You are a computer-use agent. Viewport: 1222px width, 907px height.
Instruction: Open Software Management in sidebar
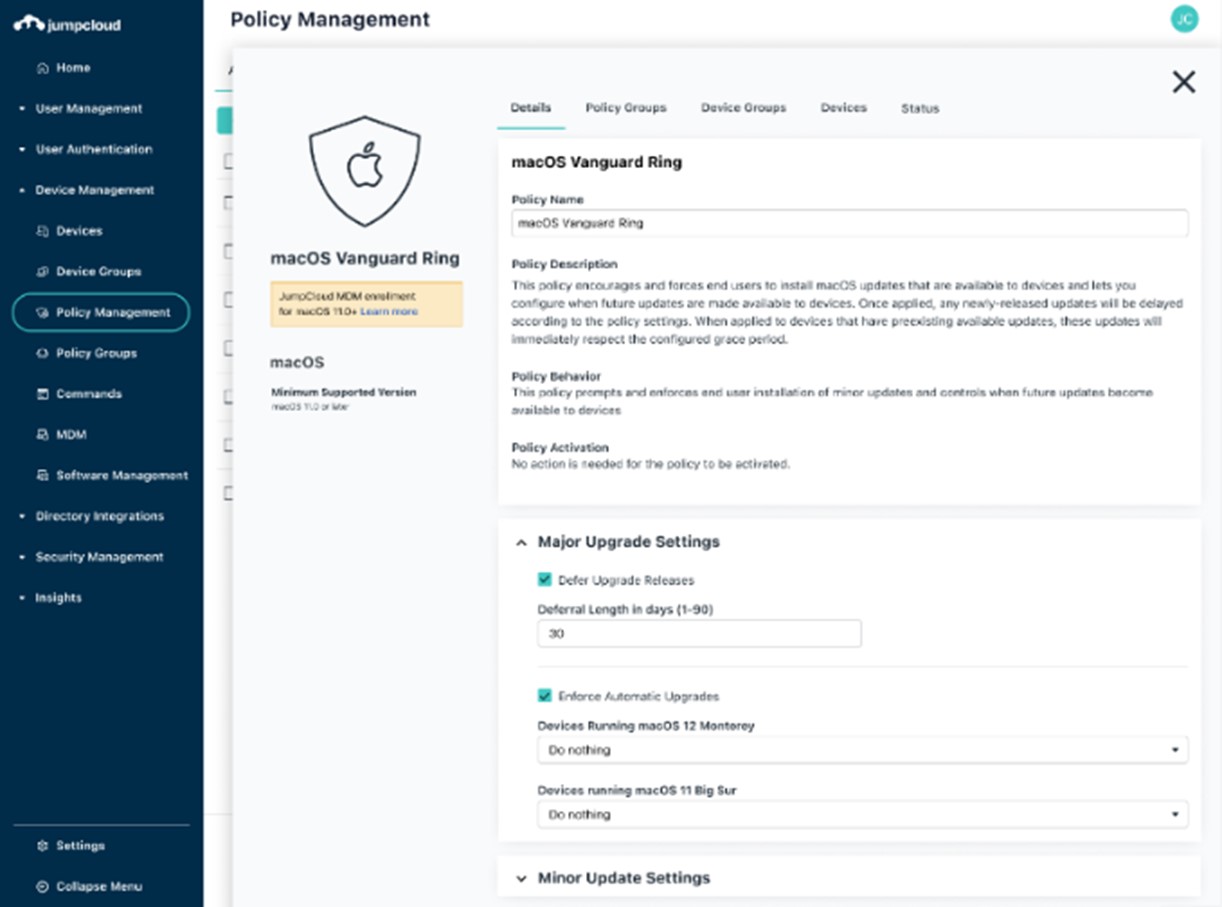[x=122, y=476]
